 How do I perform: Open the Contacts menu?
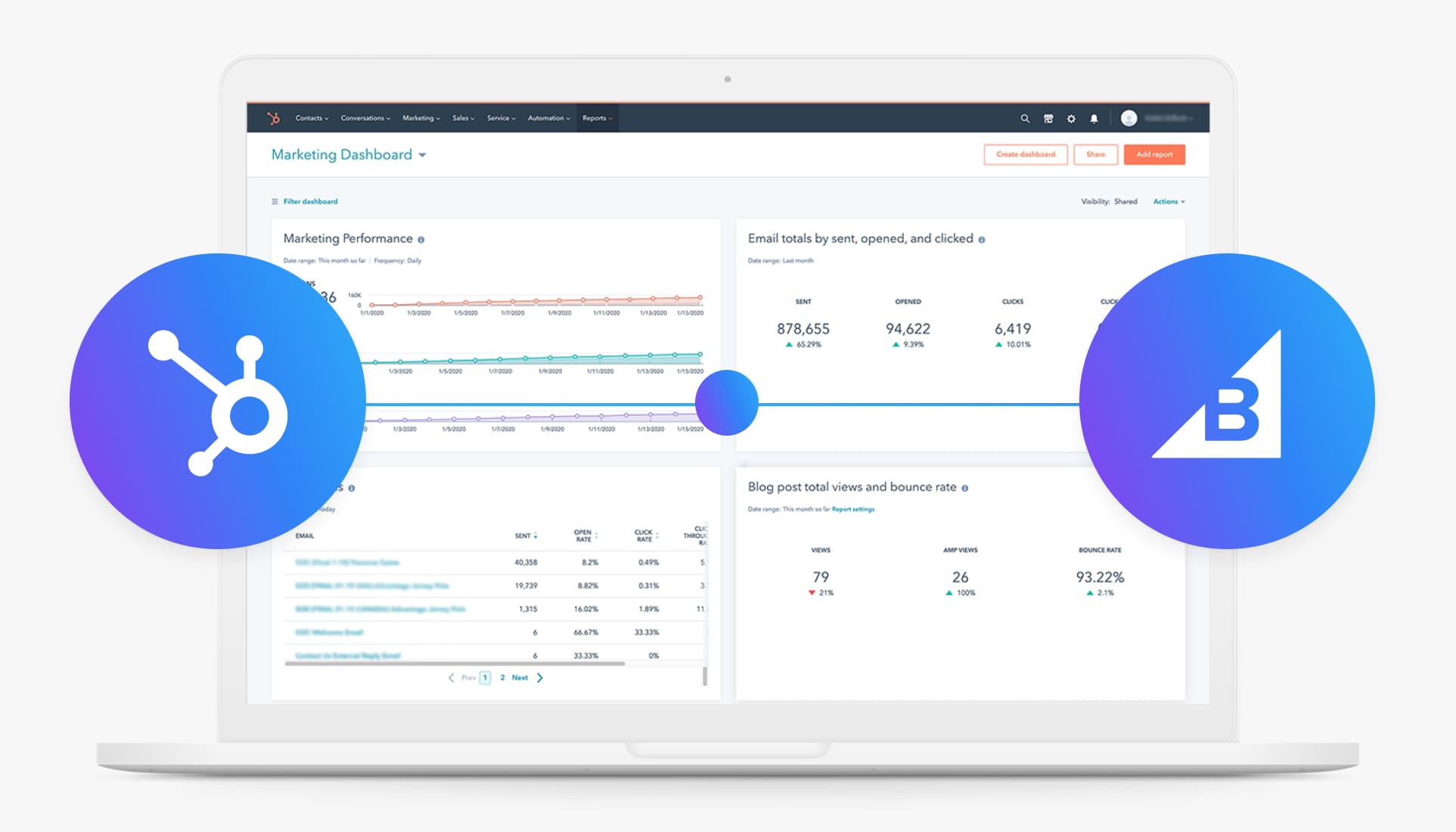[x=312, y=118]
